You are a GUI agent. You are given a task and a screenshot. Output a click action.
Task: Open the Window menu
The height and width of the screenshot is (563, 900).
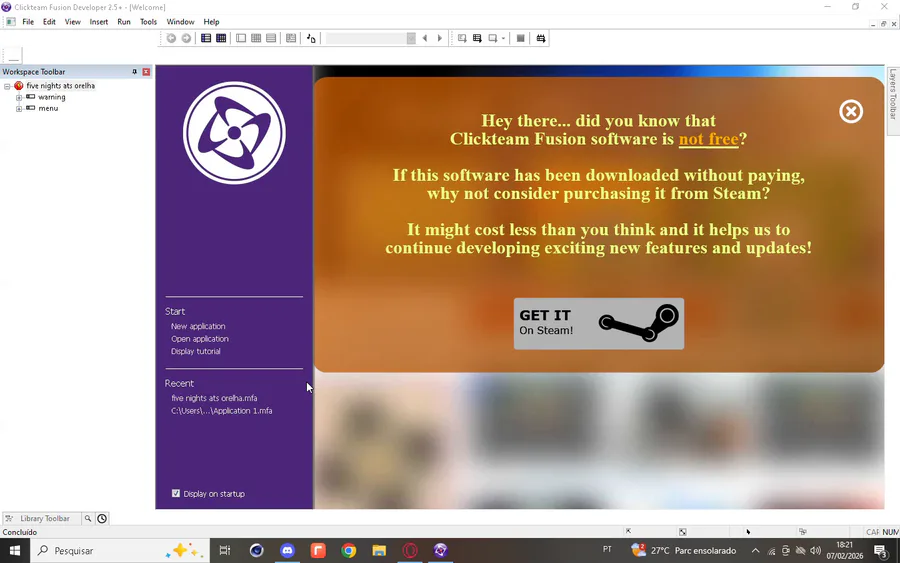point(180,22)
